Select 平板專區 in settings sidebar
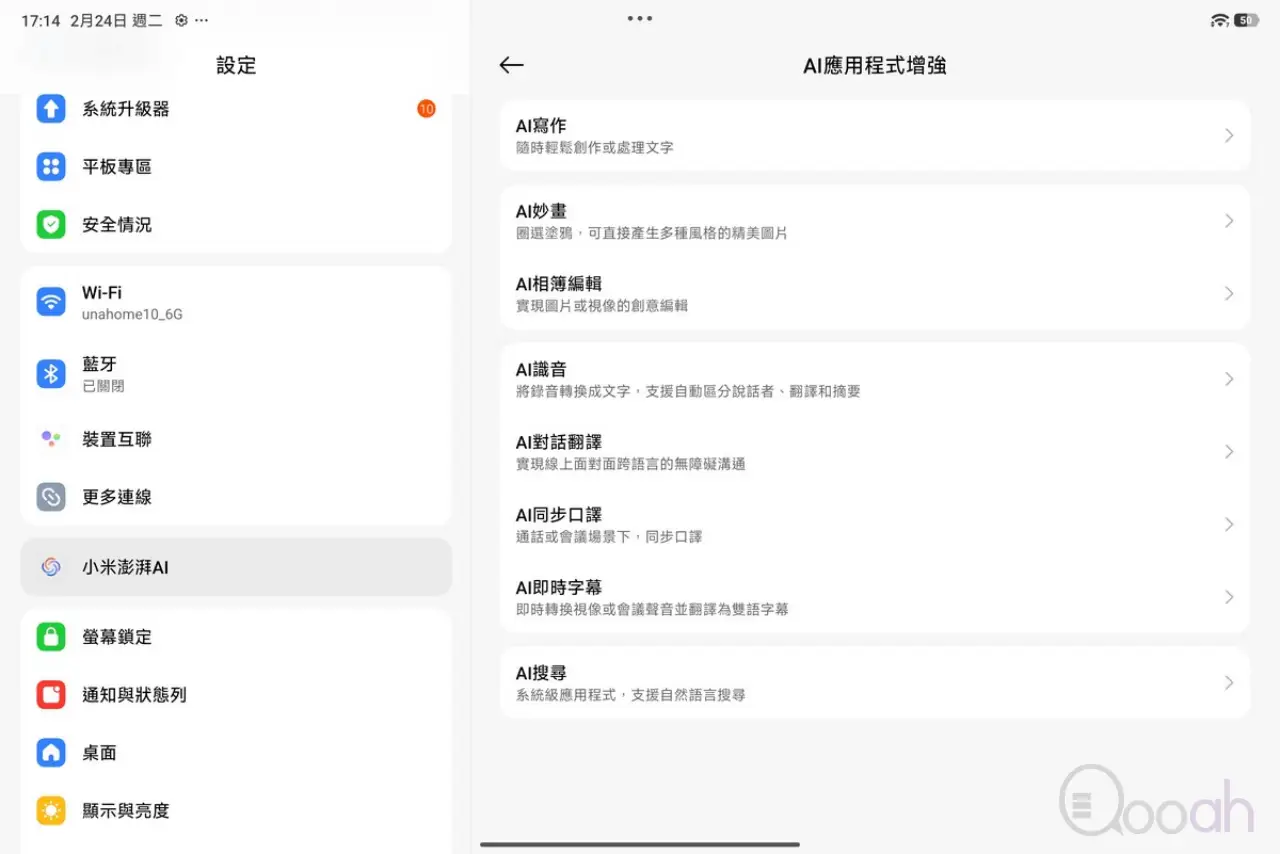This screenshot has height=854, width=1280. tap(236, 167)
